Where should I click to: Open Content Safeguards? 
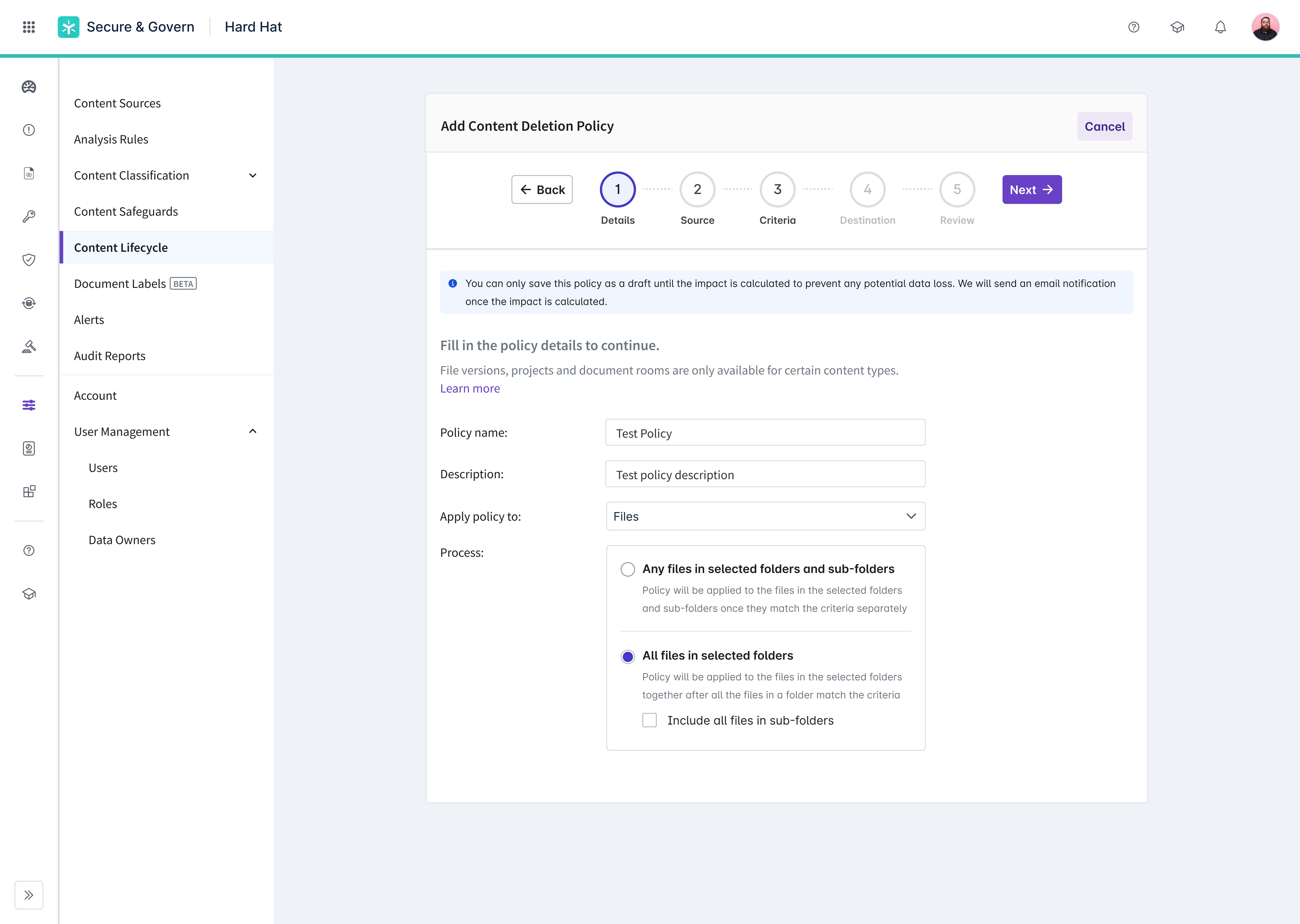tap(126, 212)
